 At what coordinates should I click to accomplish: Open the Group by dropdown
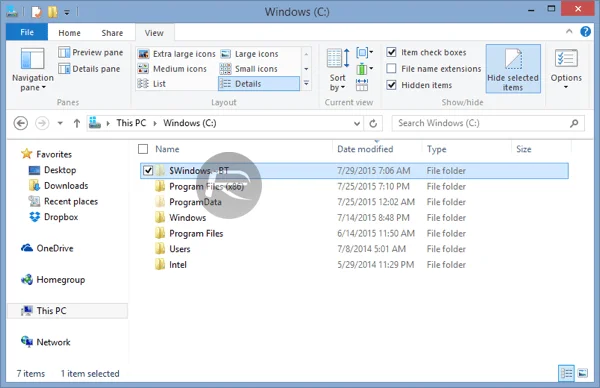coord(364,52)
